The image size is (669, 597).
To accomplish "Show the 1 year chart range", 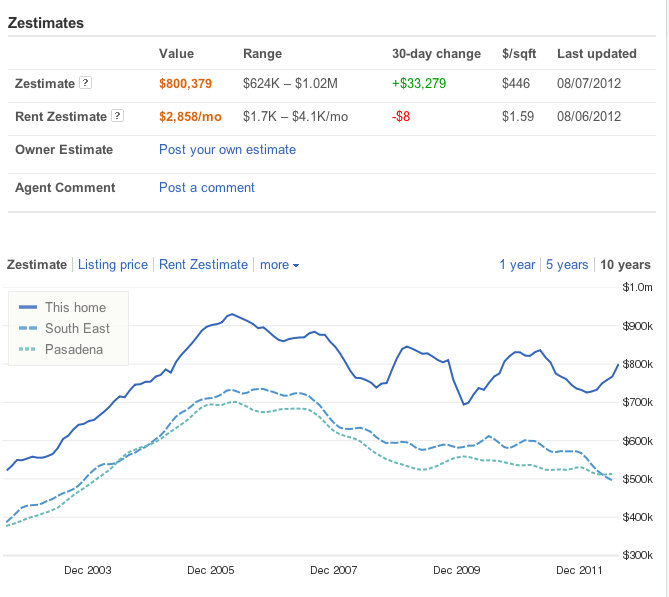I will click(517, 265).
